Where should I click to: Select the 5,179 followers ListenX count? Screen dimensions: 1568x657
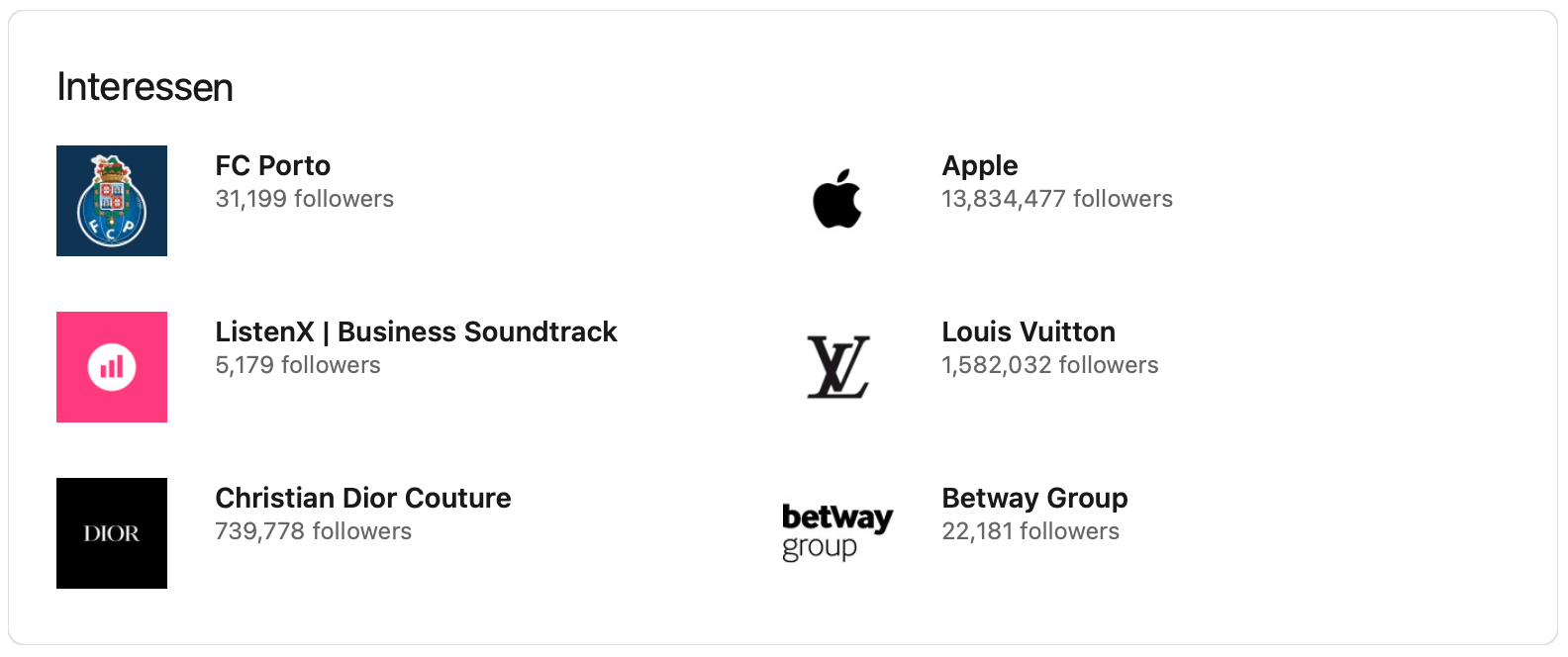point(298,365)
